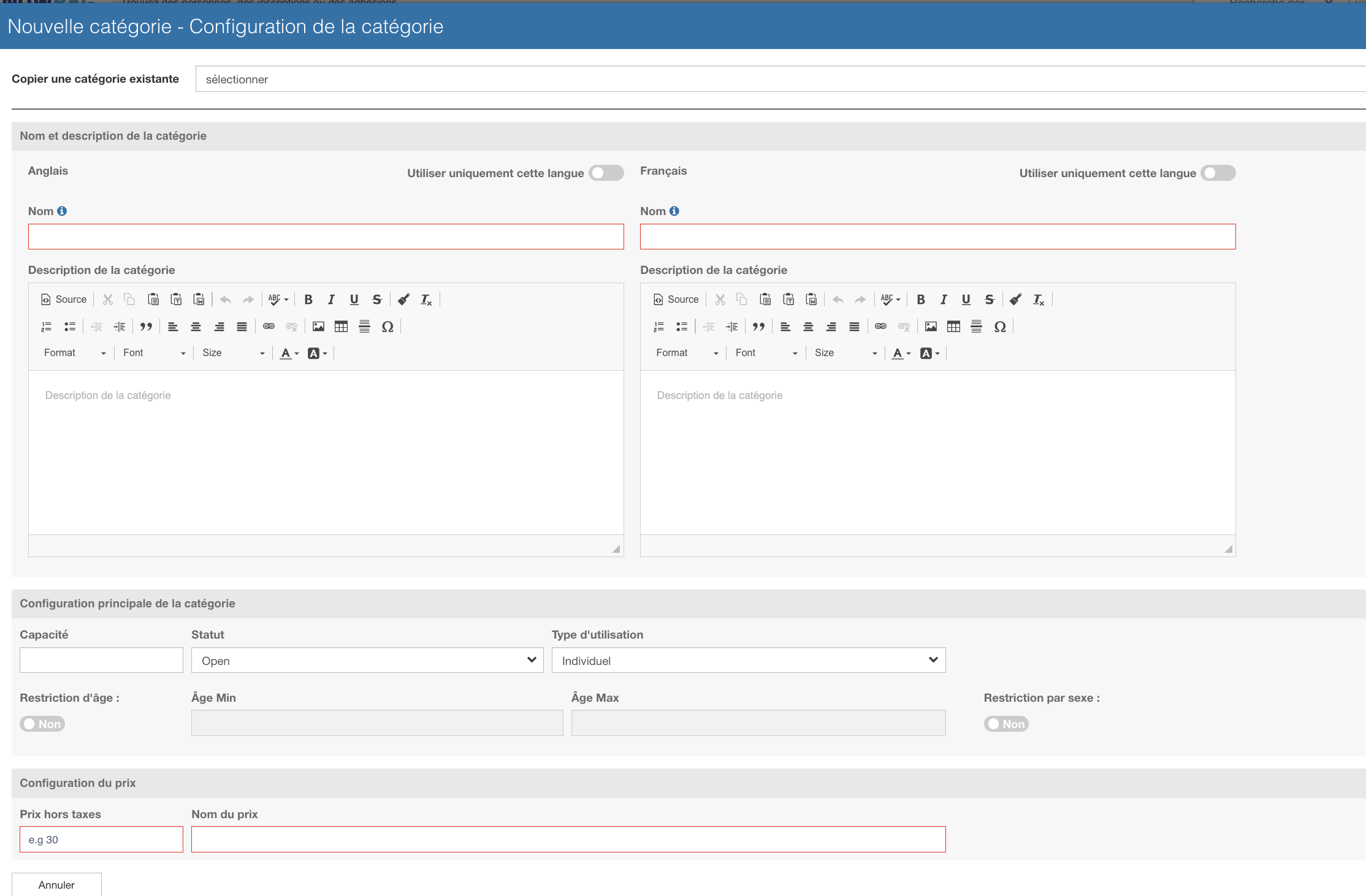Click Underline in the Français editor toolbar
The height and width of the screenshot is (896, 1366).
coord(966,299)
